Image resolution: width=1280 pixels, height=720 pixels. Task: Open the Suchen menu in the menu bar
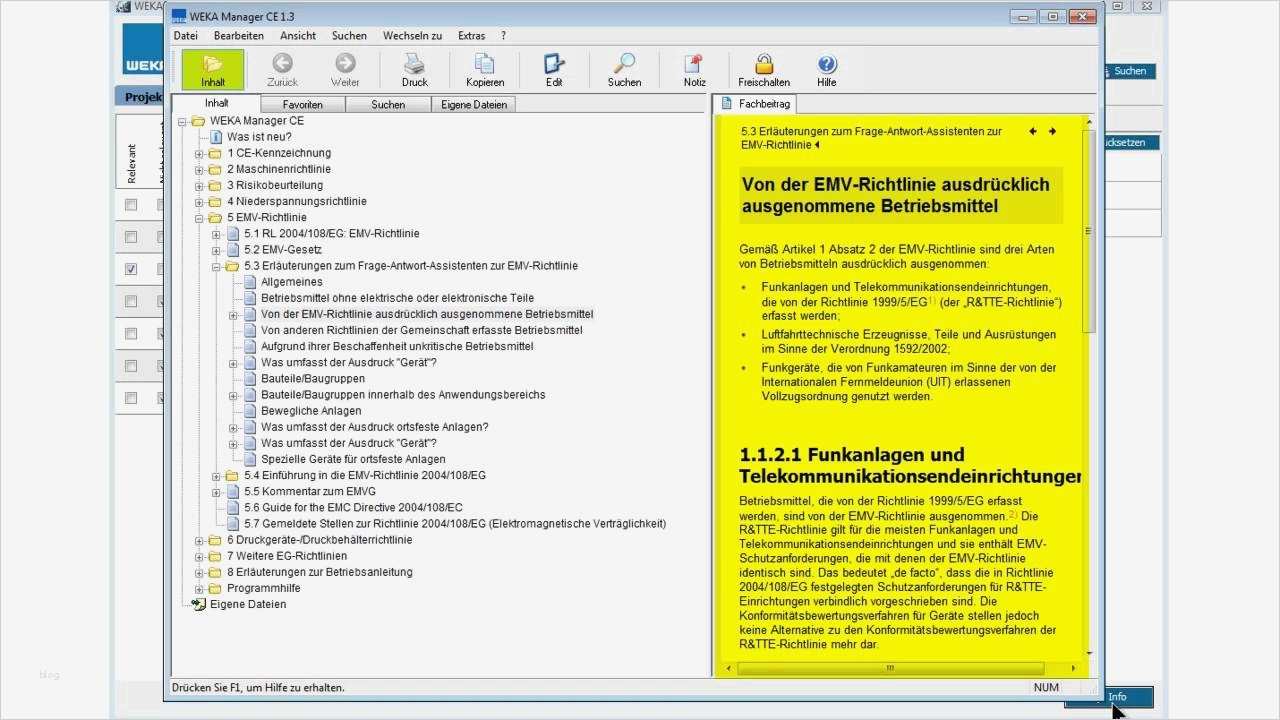click(350, 35)
